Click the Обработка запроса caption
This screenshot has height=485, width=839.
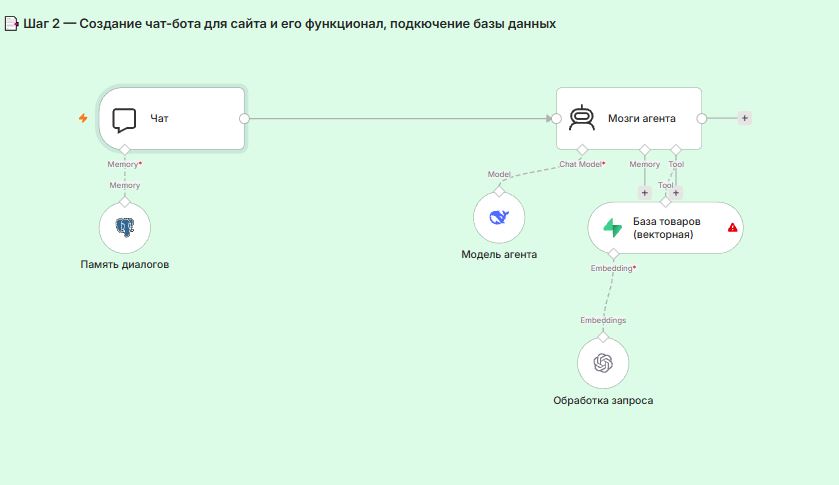[603, 400]
